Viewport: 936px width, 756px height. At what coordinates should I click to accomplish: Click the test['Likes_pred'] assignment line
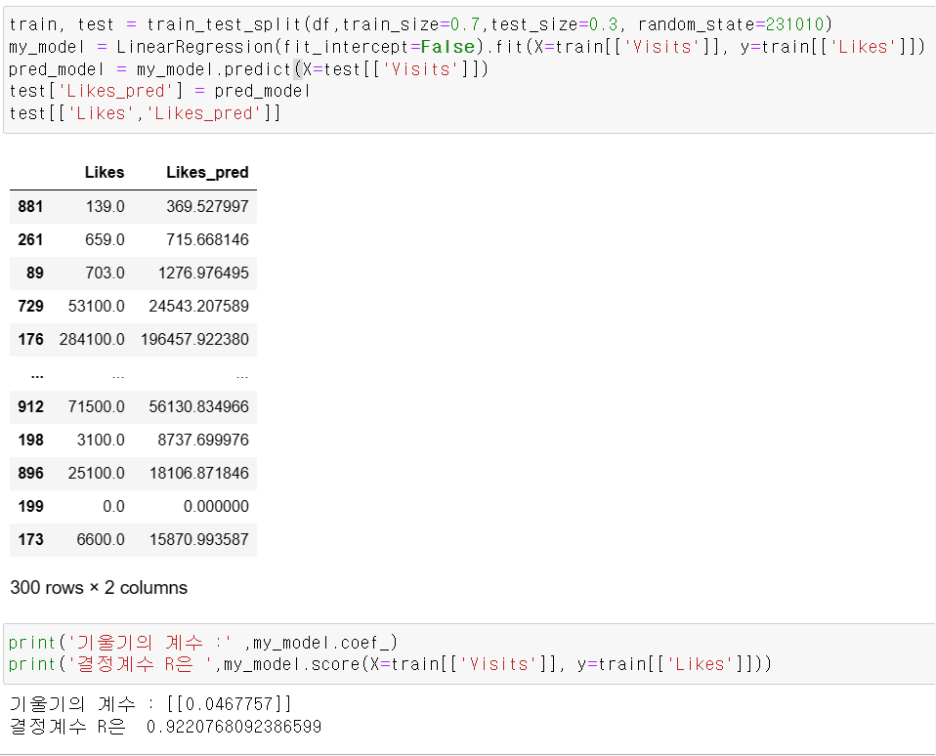[x=159, y=91]
